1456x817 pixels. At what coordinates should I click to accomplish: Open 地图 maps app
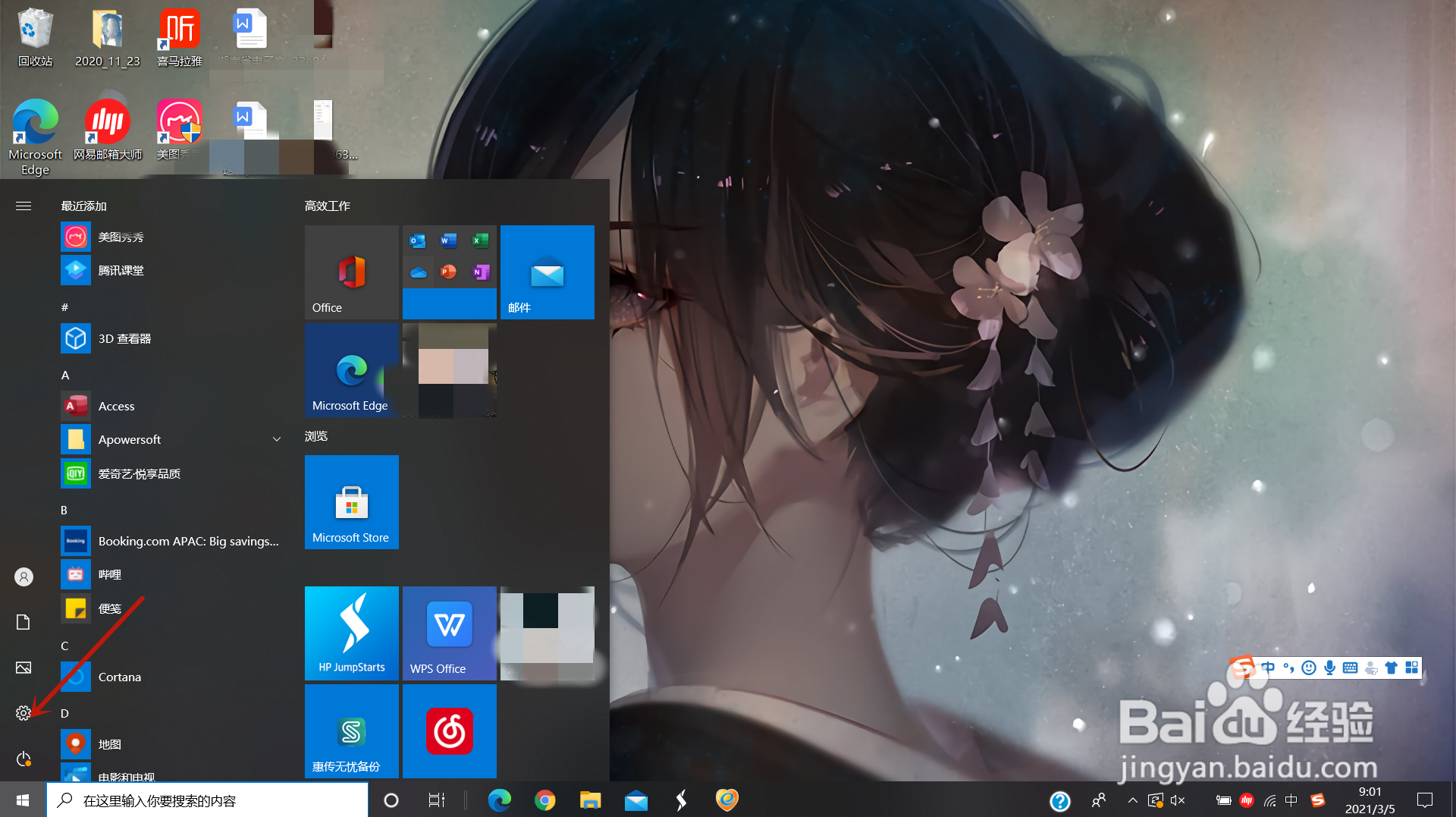pyautogui.click(x=171, y=744)
